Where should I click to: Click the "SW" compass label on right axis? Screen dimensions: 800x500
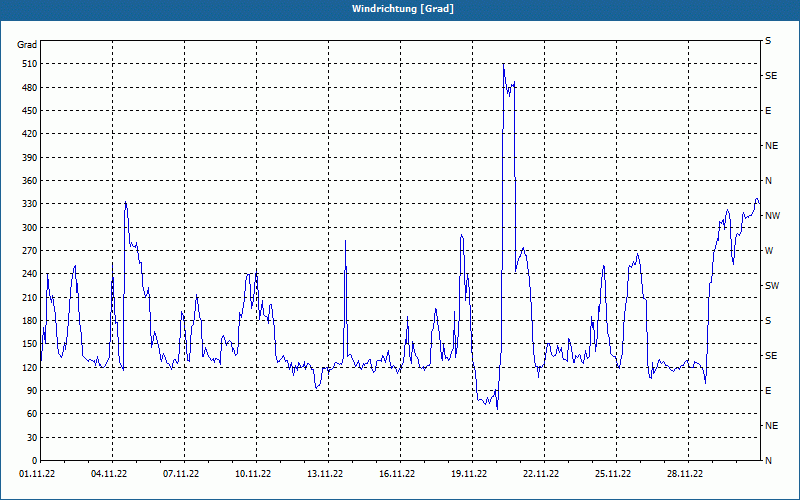[772, 286]
